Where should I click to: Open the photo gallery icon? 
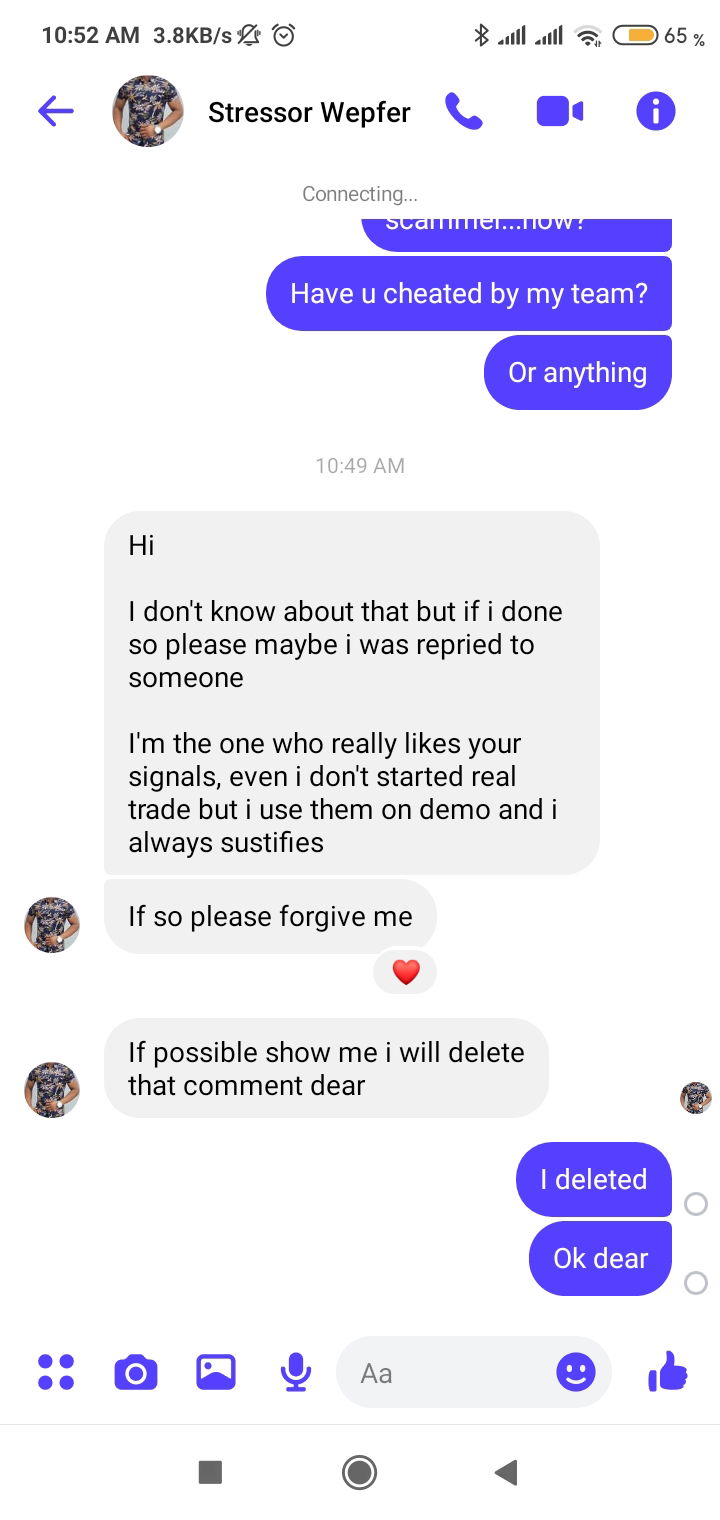tap(216, 1372)
